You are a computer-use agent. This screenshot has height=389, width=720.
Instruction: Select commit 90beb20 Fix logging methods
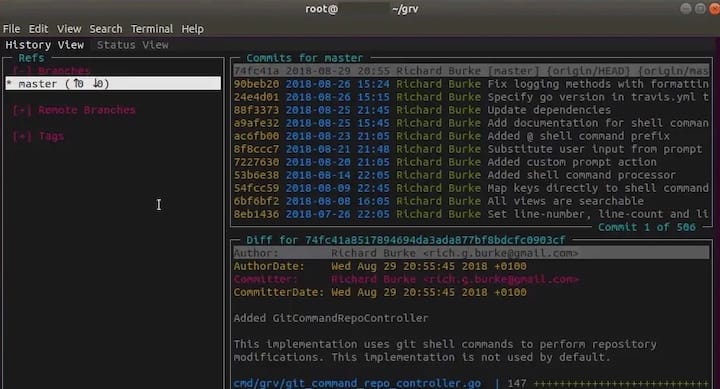471,84
